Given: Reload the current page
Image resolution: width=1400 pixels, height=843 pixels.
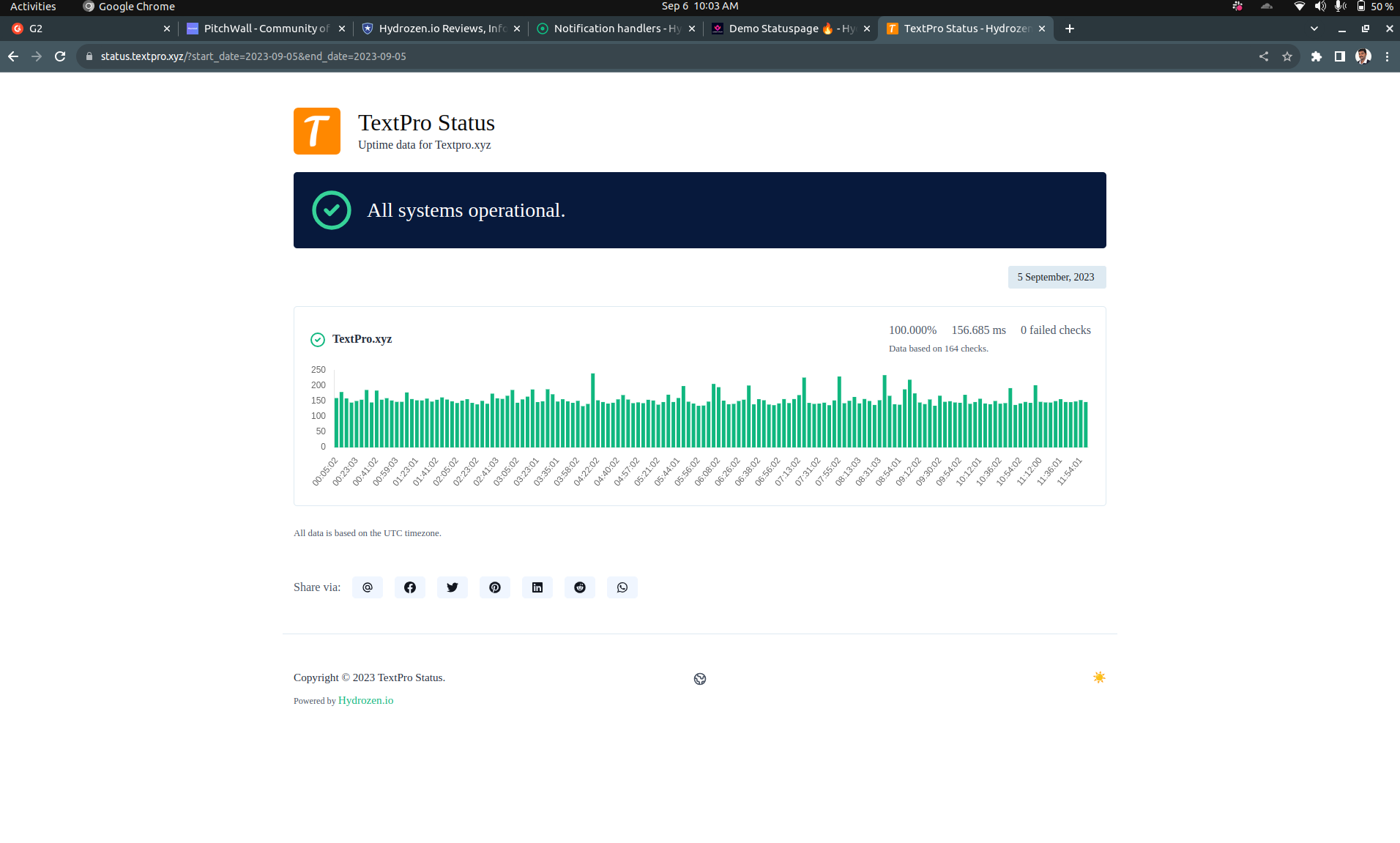Looking at the screenshot, I should point(60,56).
